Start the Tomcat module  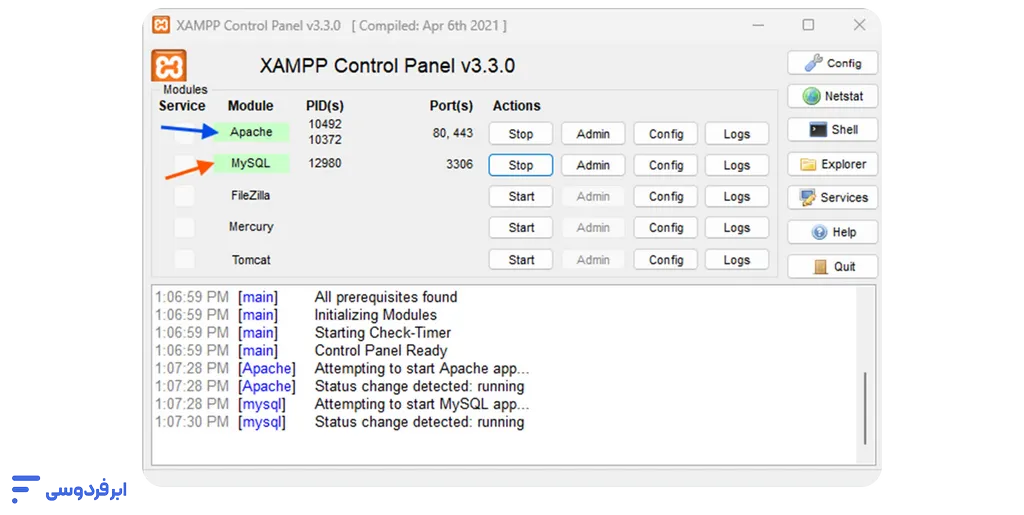coord(520,260)
